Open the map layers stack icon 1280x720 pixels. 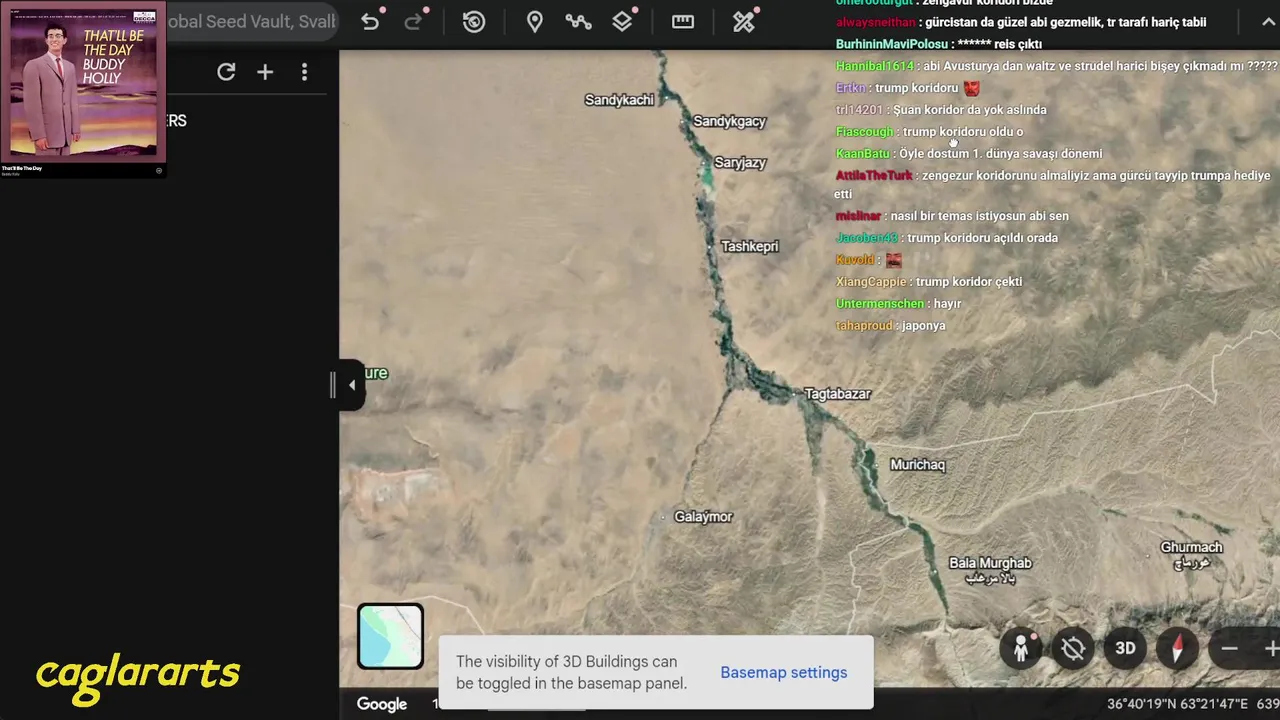(x=622, y=22)
